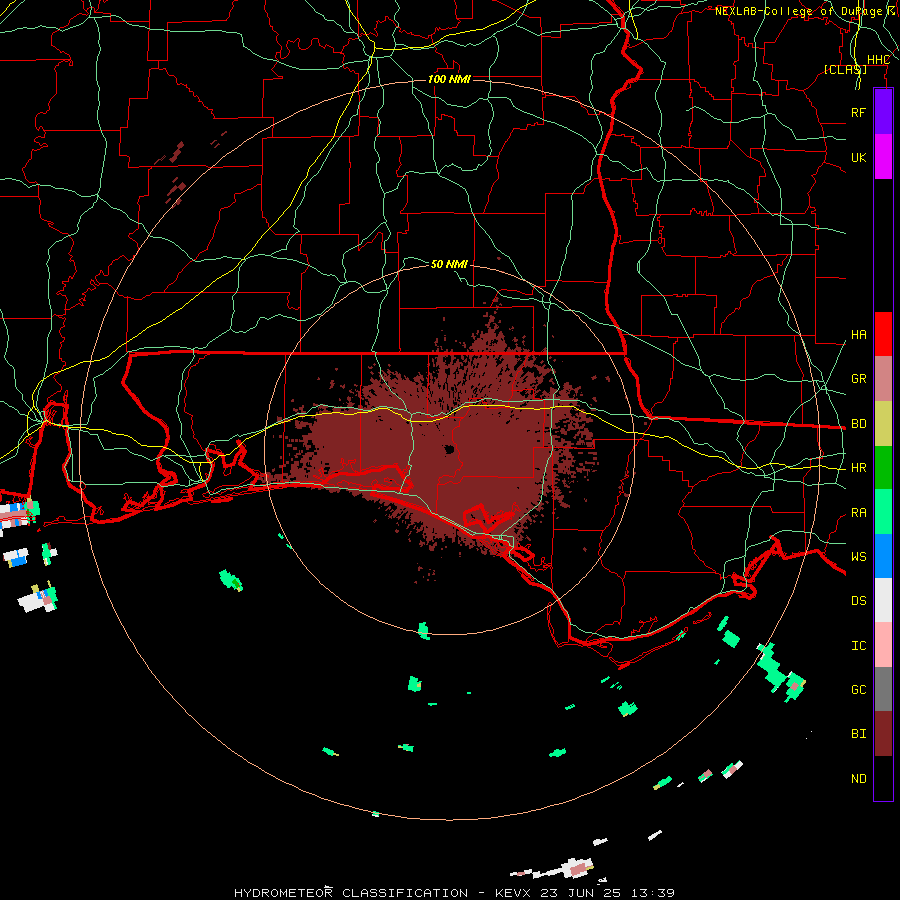Click the 23 JUN 25 date in the caption

coord(583,893)
